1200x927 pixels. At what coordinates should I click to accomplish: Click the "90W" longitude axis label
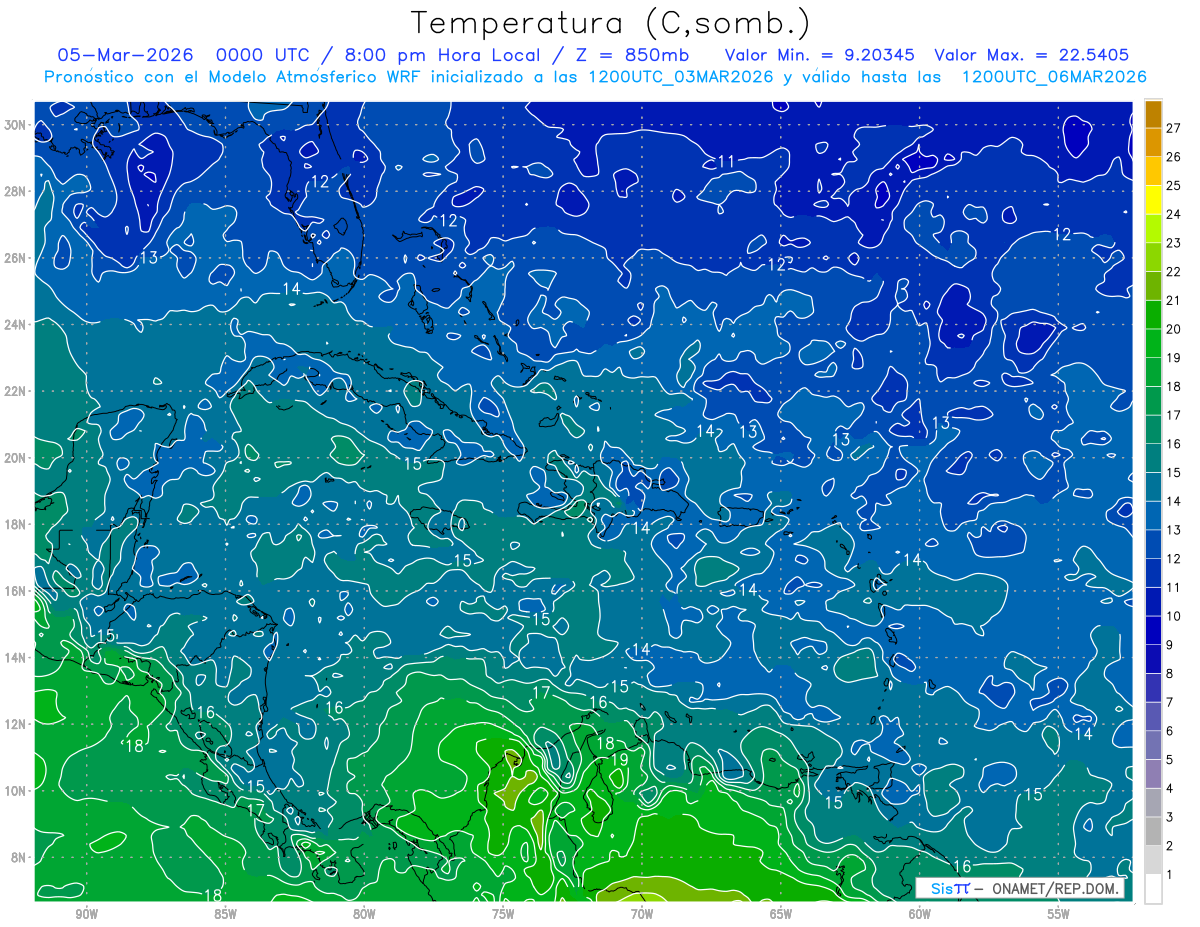tap(86, 914)
